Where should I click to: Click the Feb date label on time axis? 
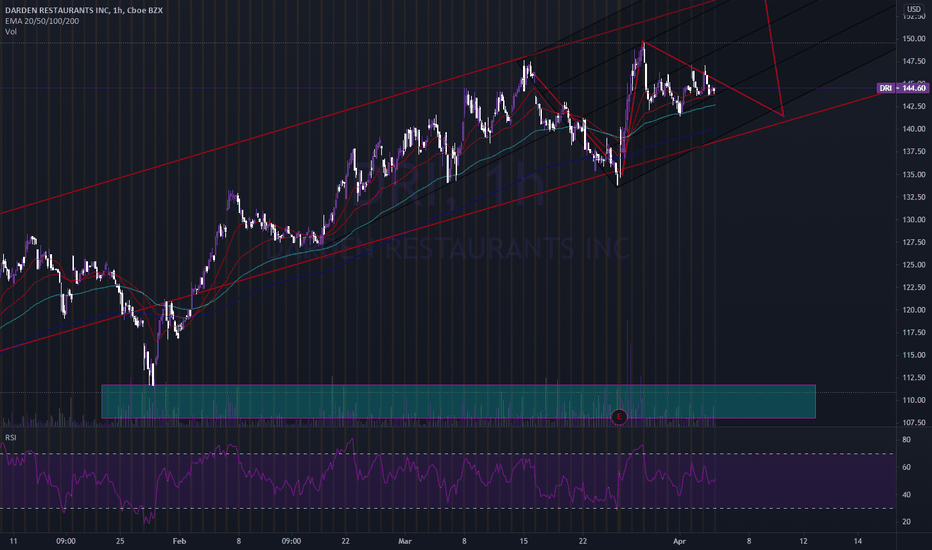click(179, 541)
